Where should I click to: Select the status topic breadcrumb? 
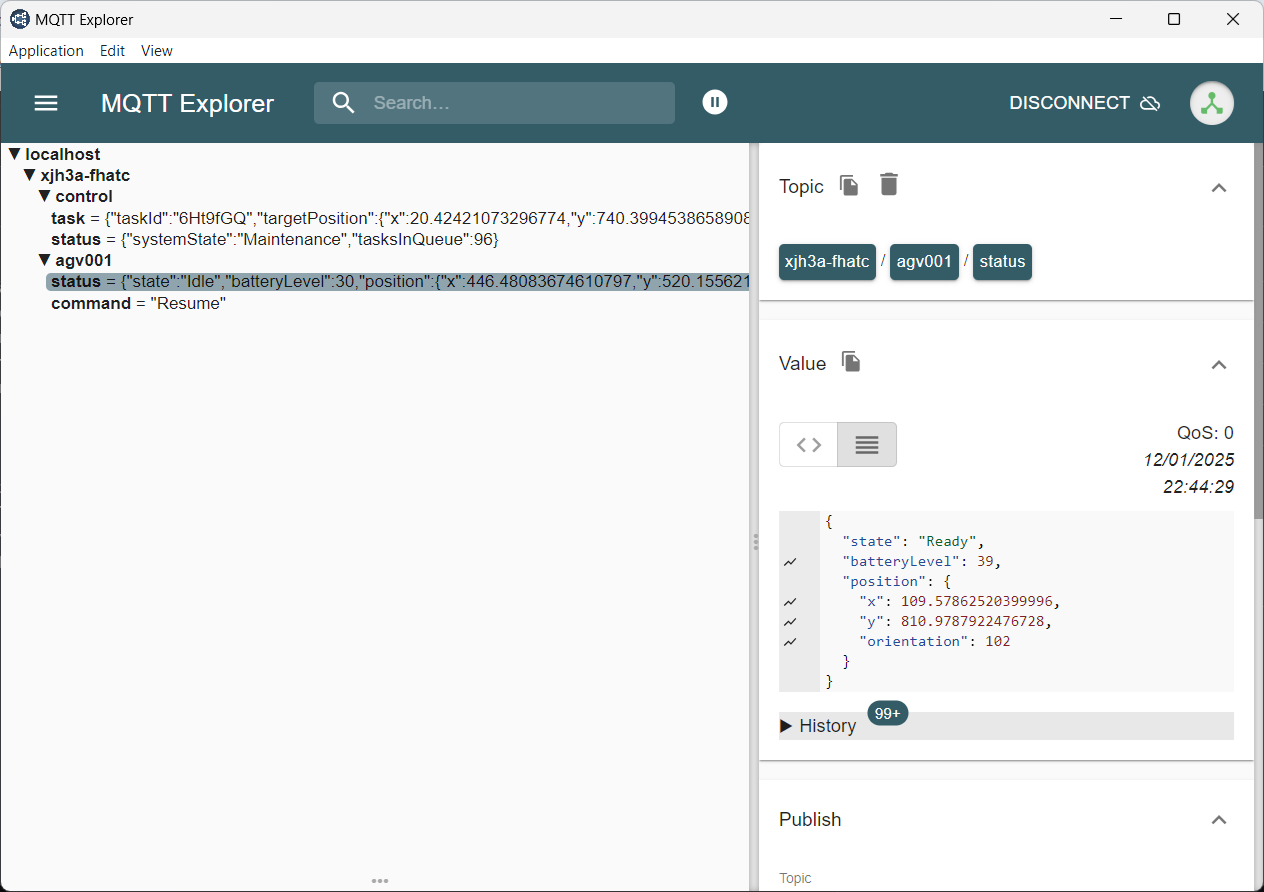pyautogui.click(x=1002, y=262)
